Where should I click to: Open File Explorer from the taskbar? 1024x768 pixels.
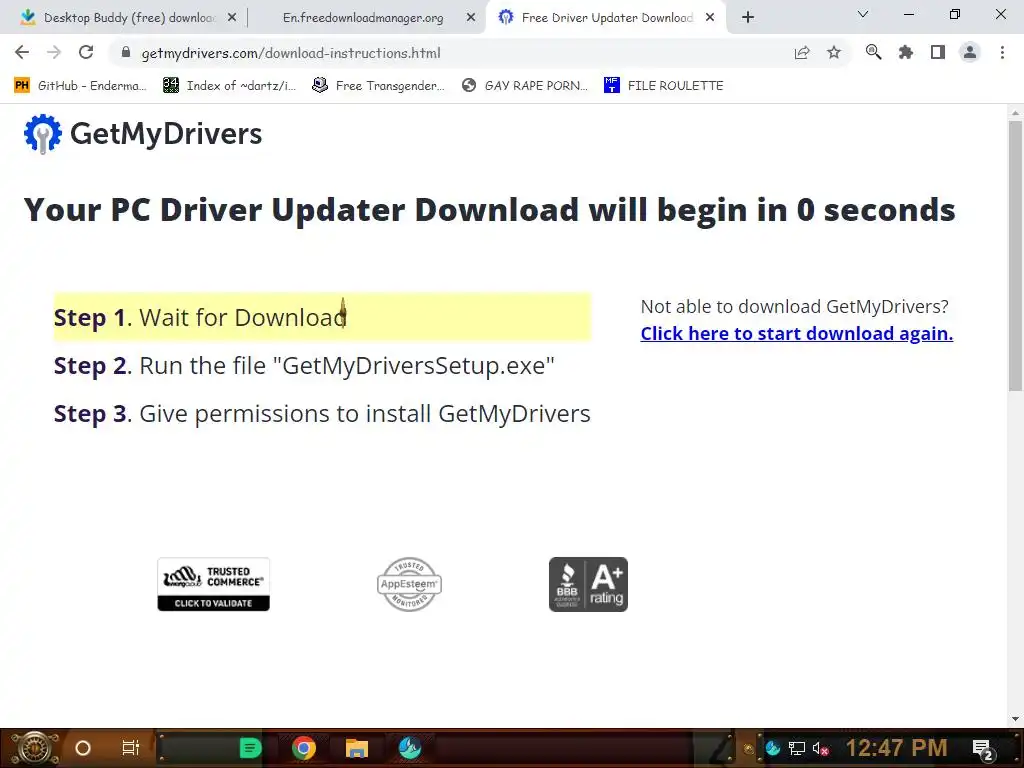pos(357,748)
